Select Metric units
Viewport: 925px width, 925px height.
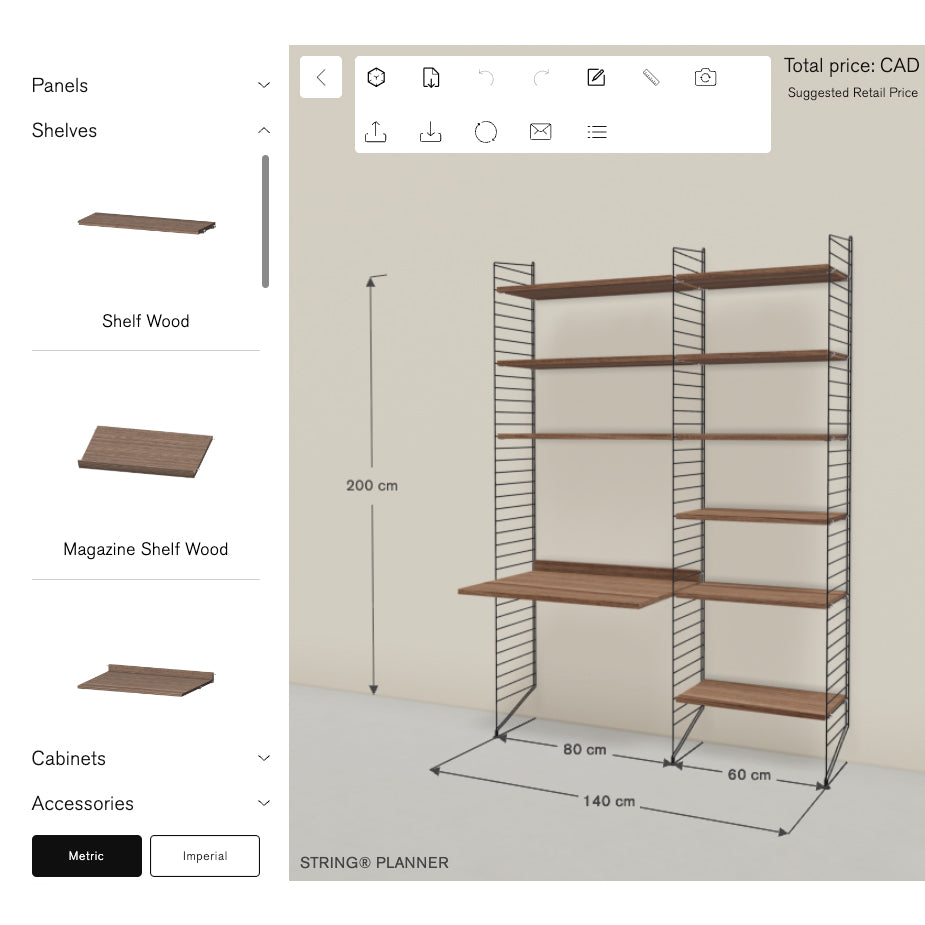(87, 856)
